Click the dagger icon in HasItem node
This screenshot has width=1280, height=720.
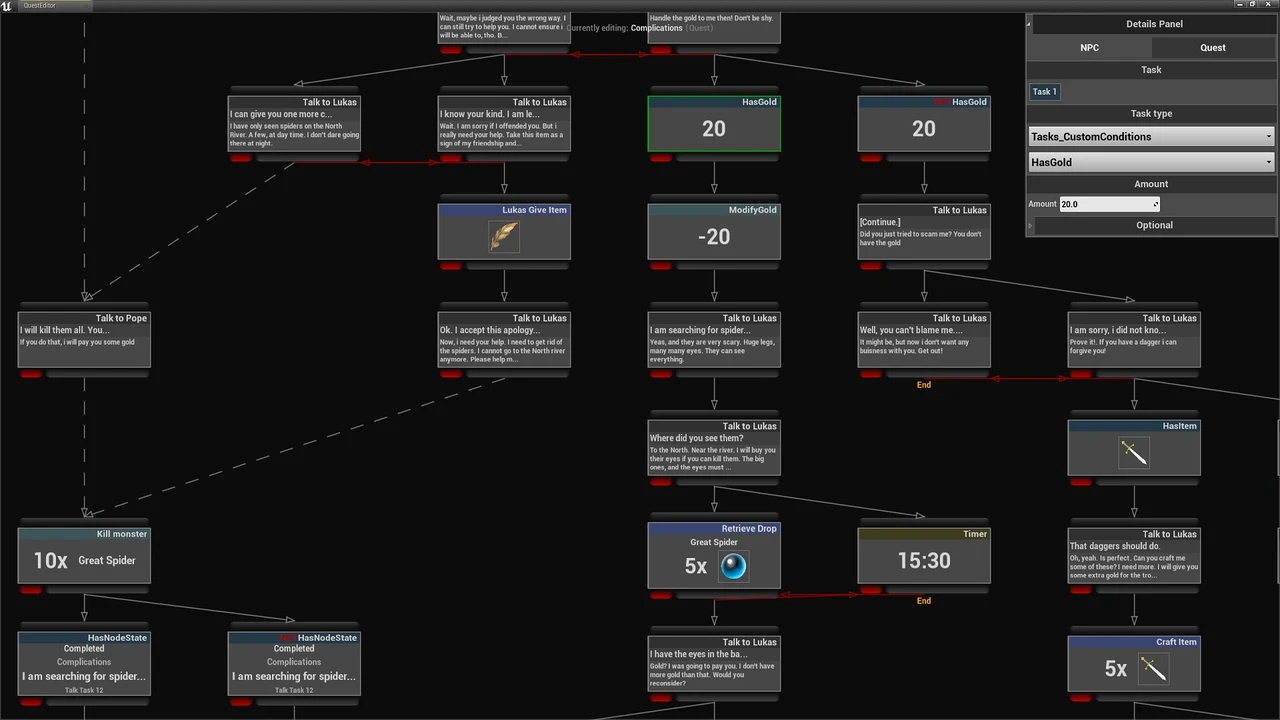pyautogui.click(x=1133, y=453)
